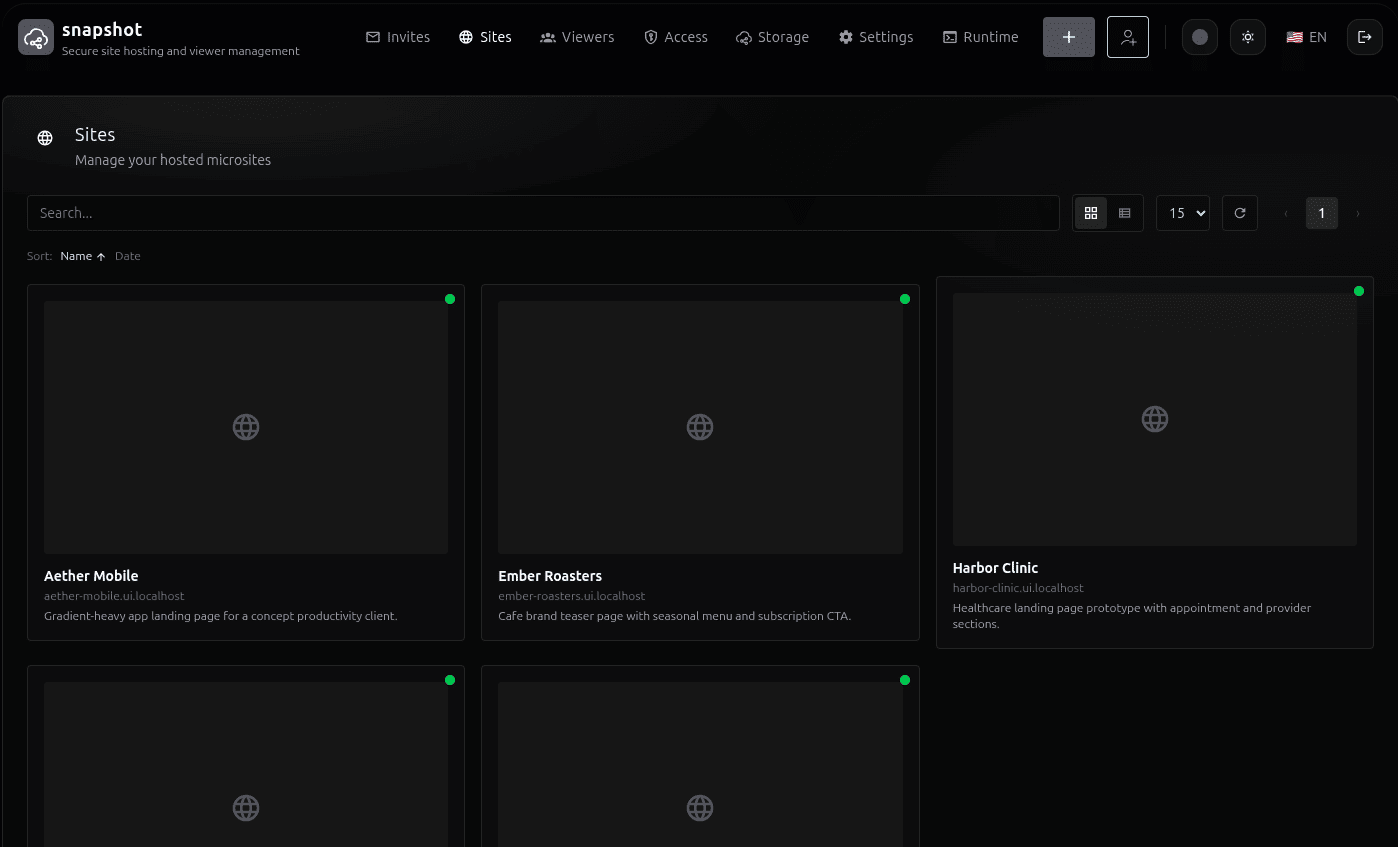Viewport: 1398px width, 847px height.
Task: Select page 1 in the pagination
Action: 1322,213
